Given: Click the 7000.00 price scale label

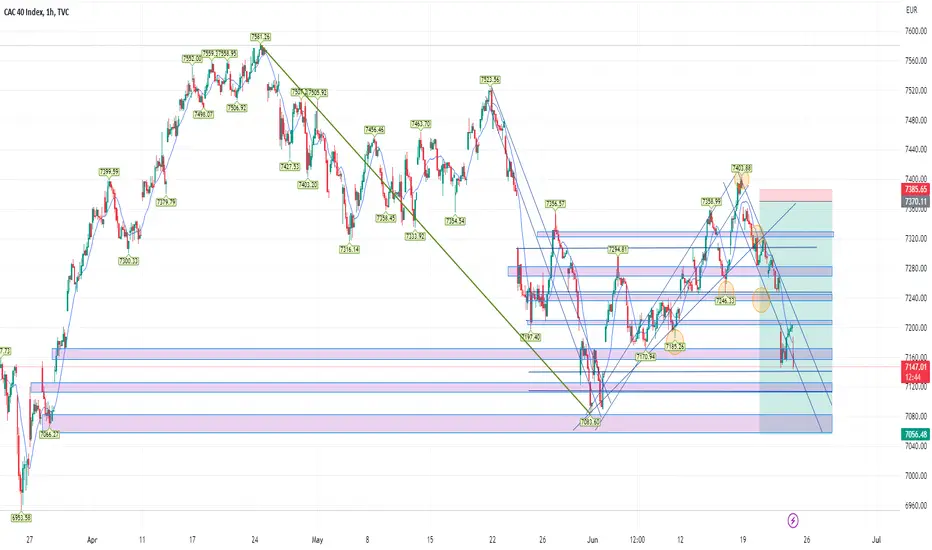Looking at the screenshot, I should coord(915,476).
